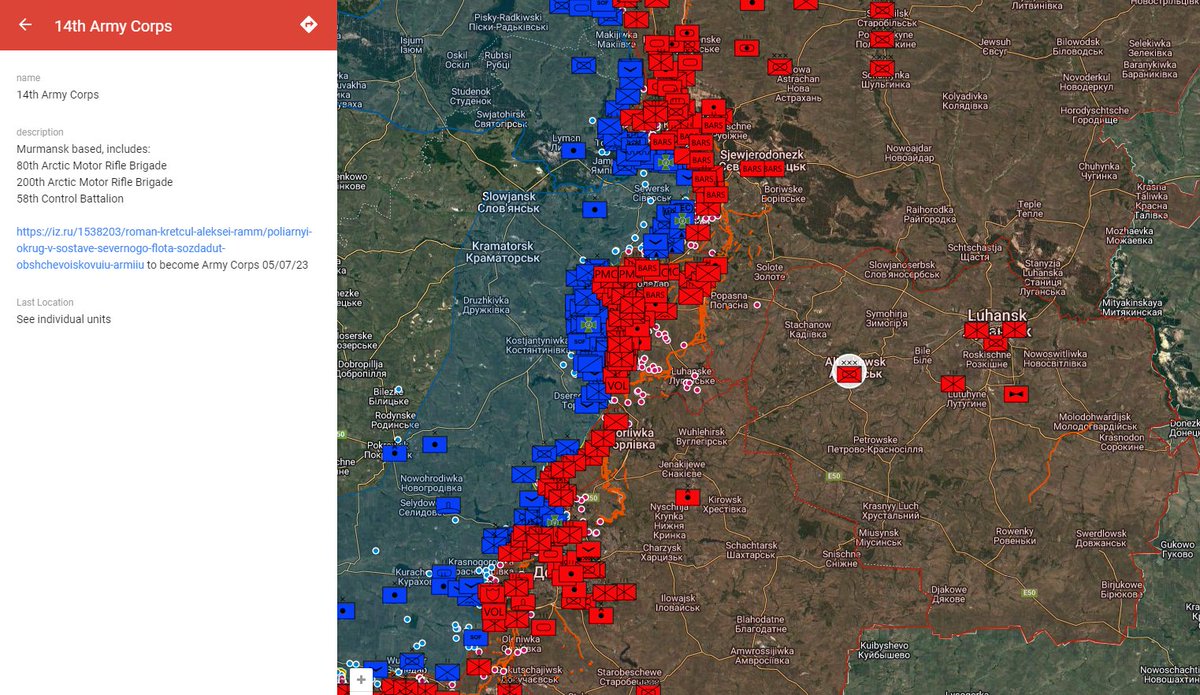Select the blue infantry marker west of Makiivka

(584, 66)
